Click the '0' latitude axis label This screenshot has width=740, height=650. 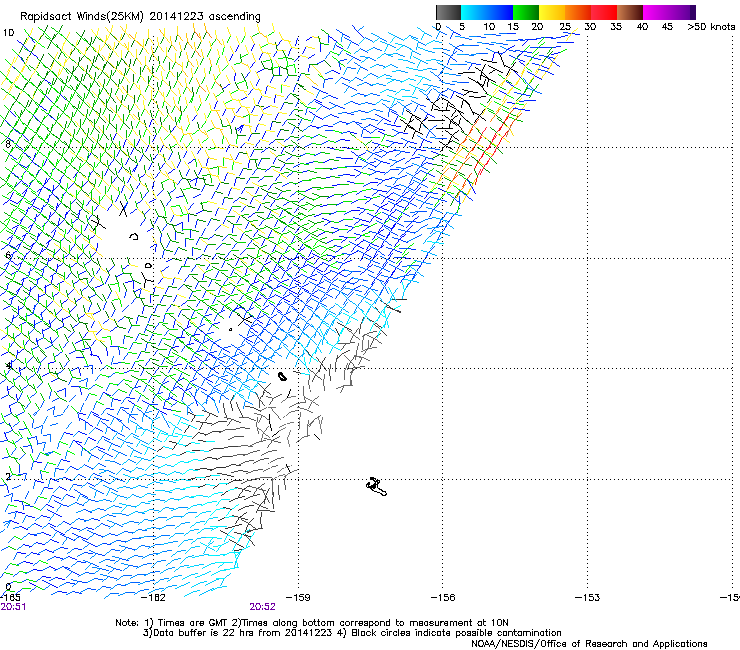[x=8, y=587]
